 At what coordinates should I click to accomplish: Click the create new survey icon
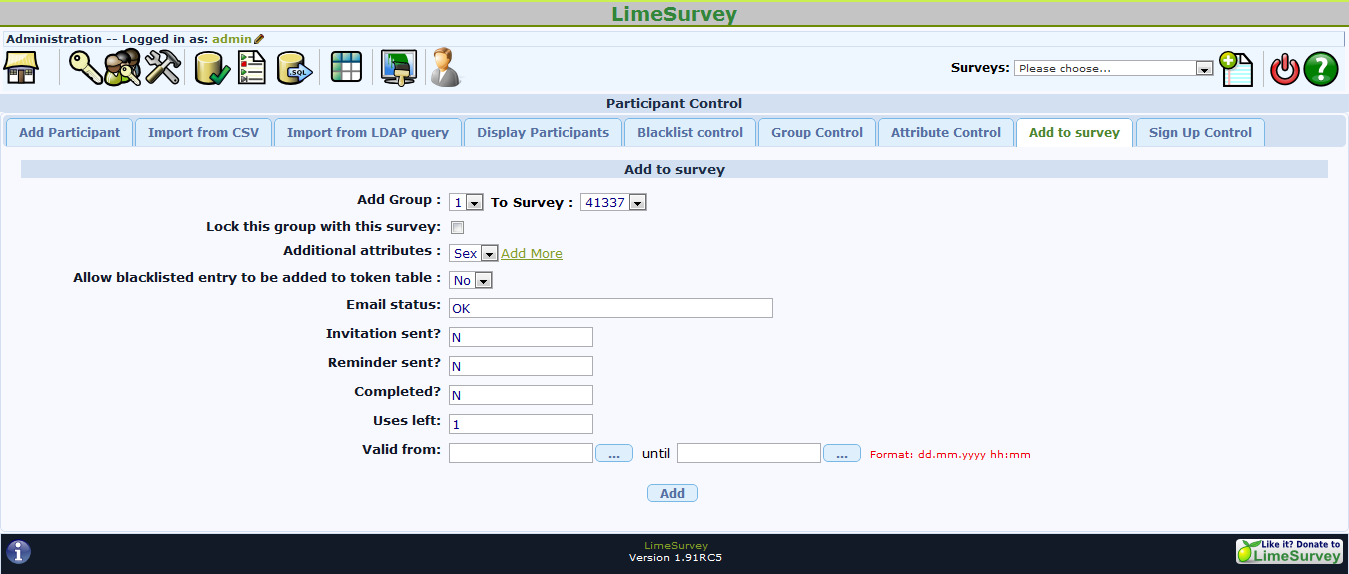1236,69
